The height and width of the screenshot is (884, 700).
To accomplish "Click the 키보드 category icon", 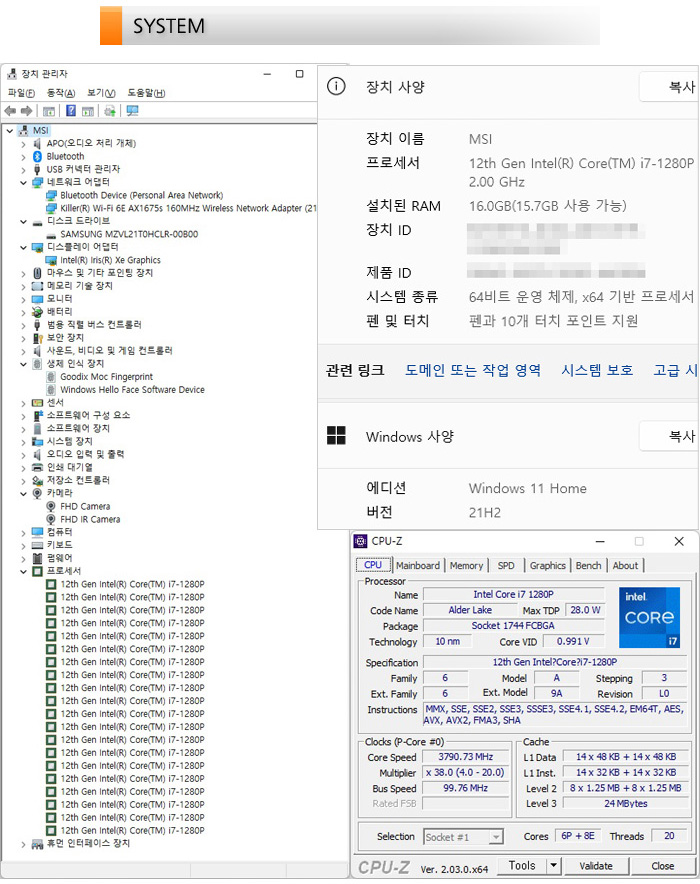I will pyautogui.click(x=37, y=545).
